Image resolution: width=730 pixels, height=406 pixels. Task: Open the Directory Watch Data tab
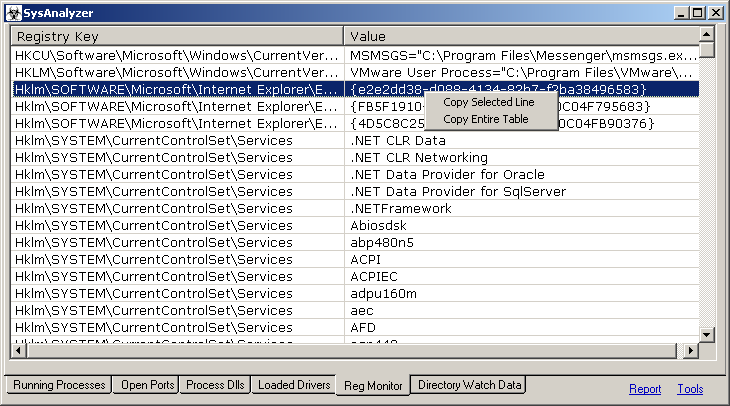[469, 385]
